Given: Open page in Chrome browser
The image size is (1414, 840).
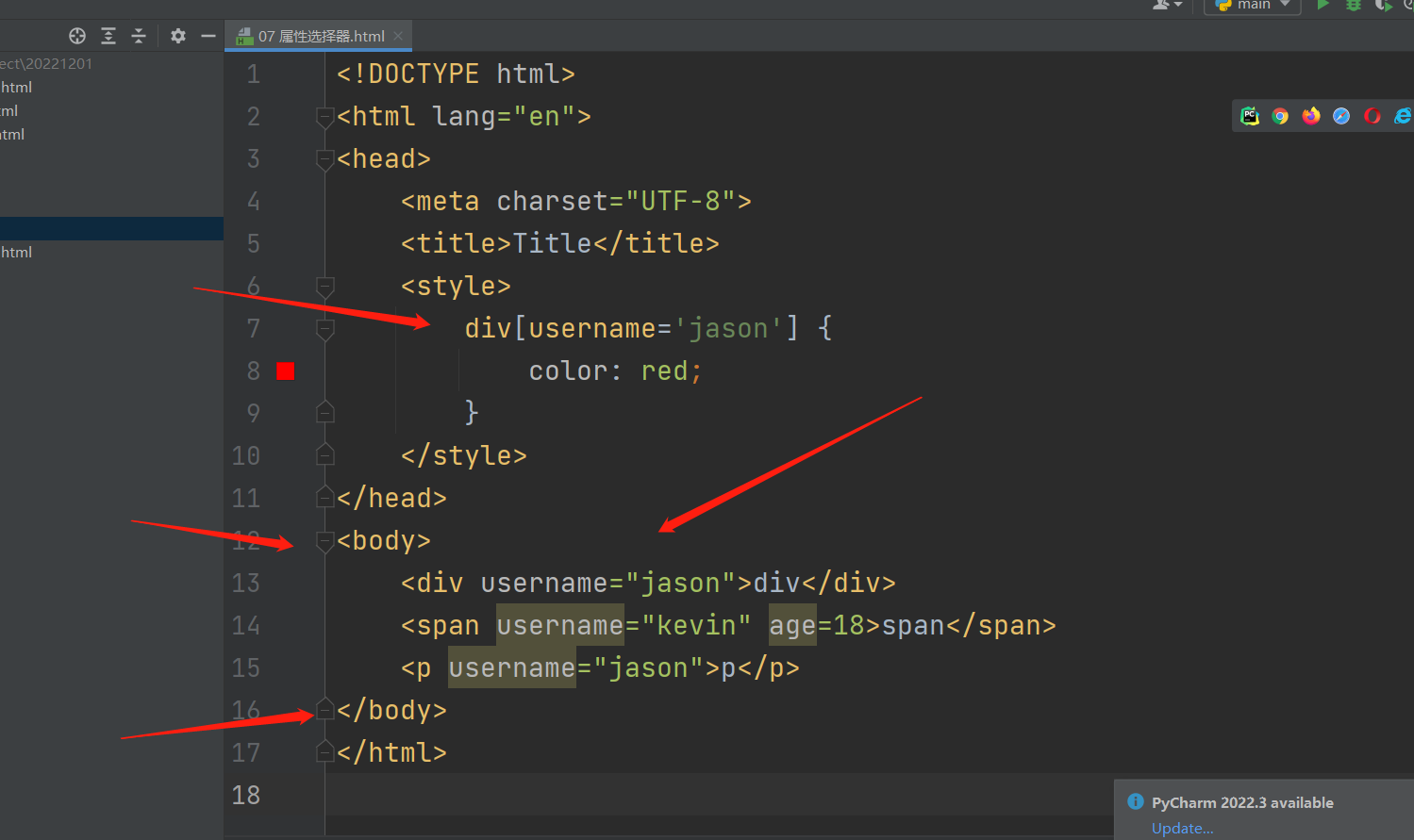Looking at the screenshot, I should coord(1280,116).
